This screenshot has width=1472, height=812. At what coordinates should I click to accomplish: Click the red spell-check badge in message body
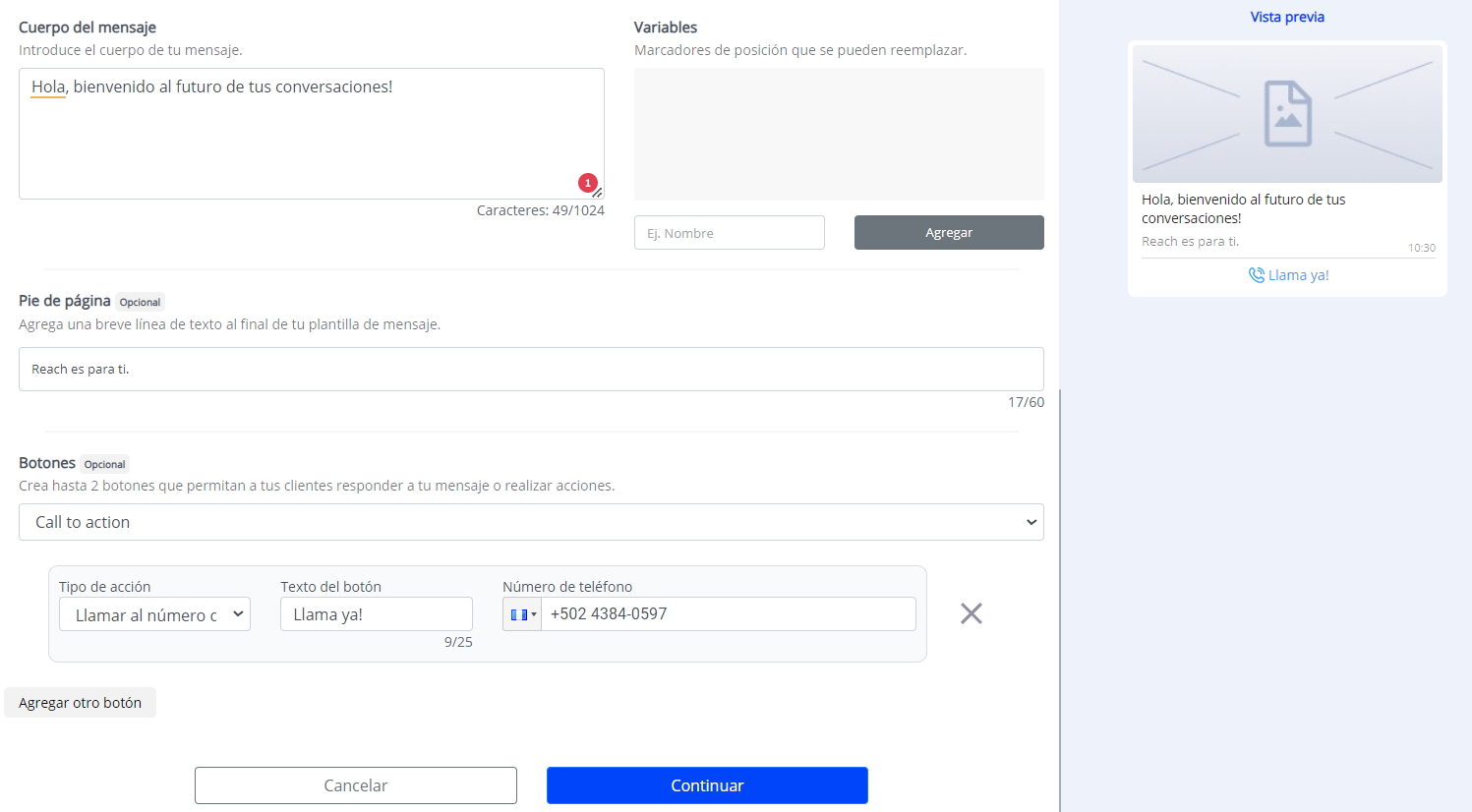click(x=587, y=182)
